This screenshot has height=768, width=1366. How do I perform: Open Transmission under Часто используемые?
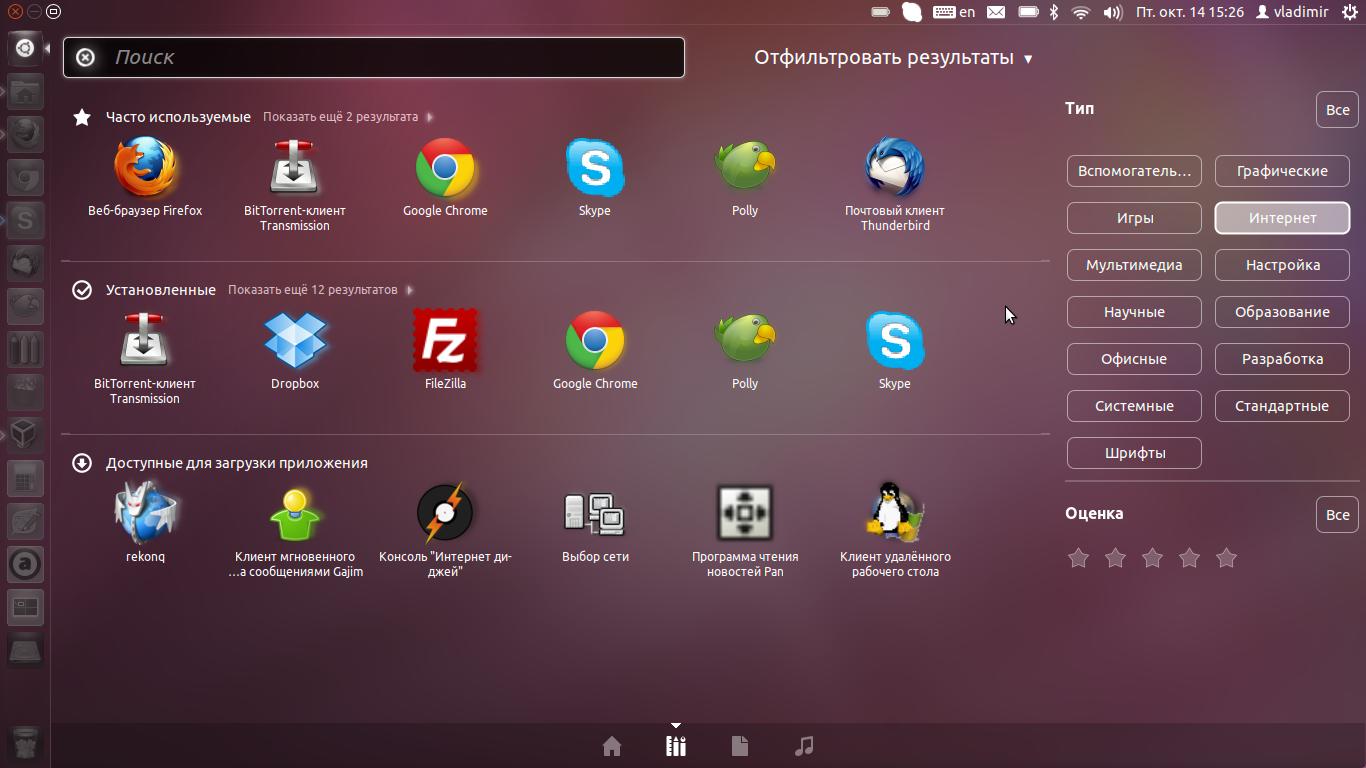(x=295, y=185)
